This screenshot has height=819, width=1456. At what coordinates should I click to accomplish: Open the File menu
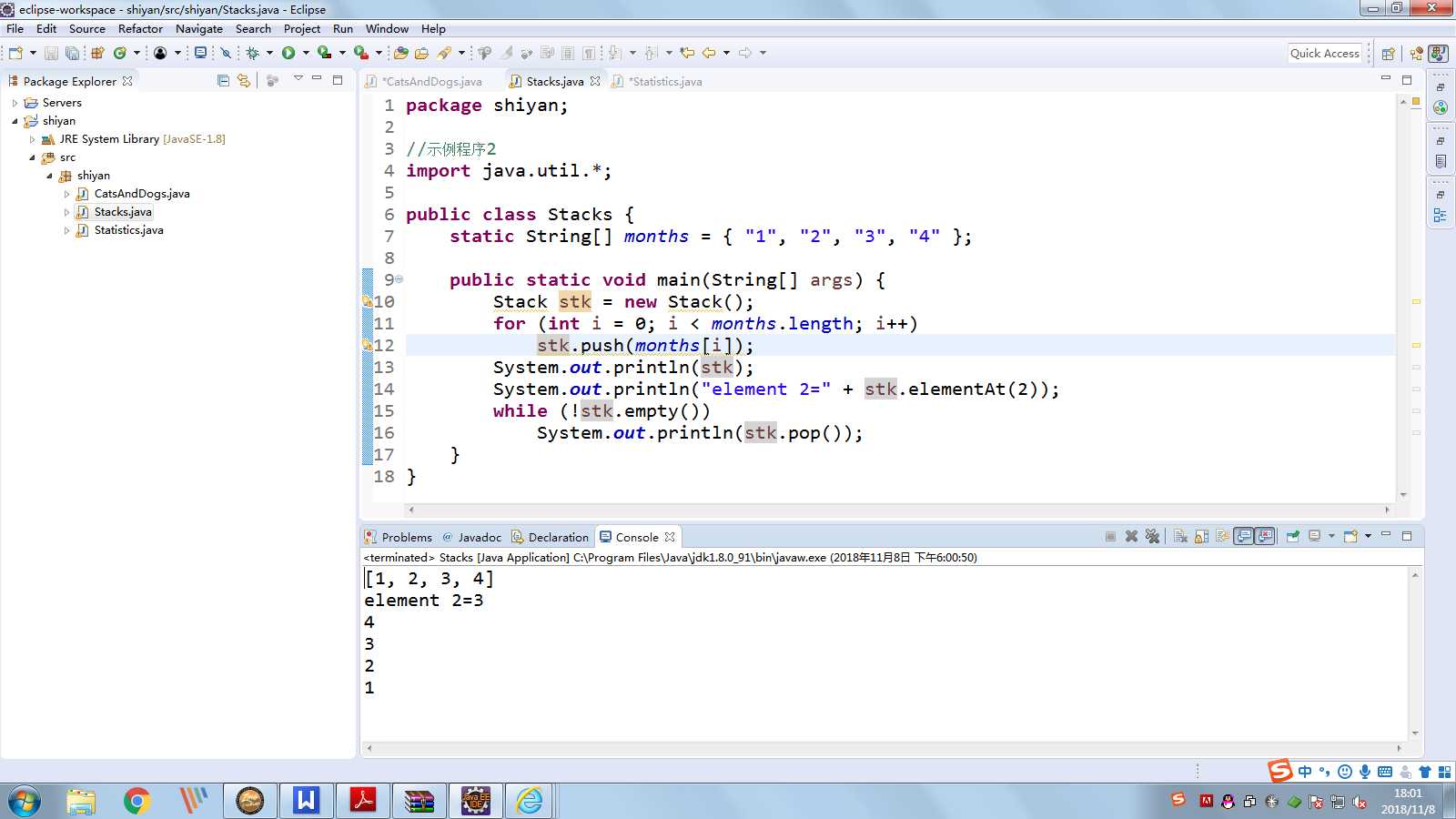(x=15, y=28)
